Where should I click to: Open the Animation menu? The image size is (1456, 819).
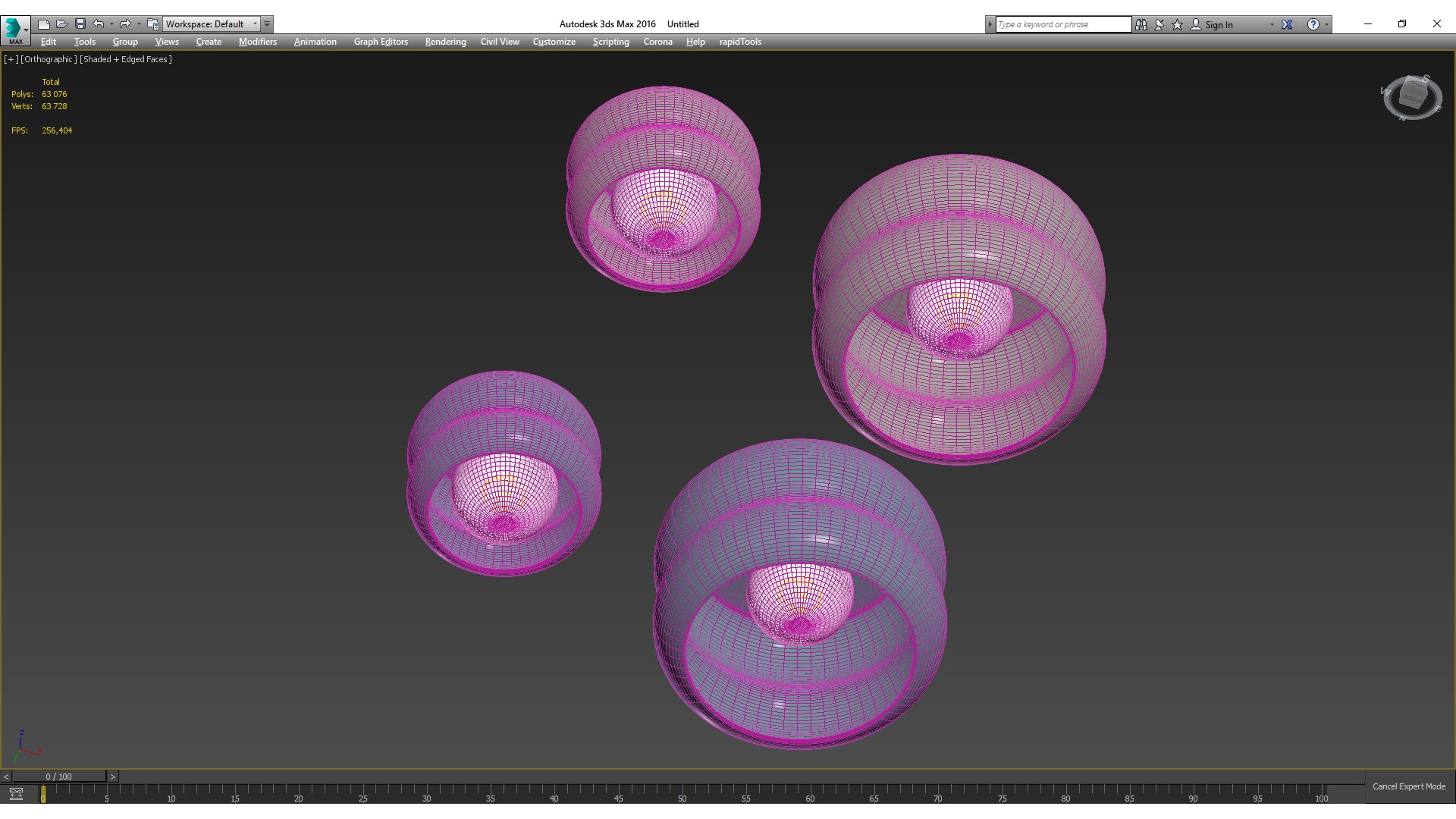(x=315, y=42)
